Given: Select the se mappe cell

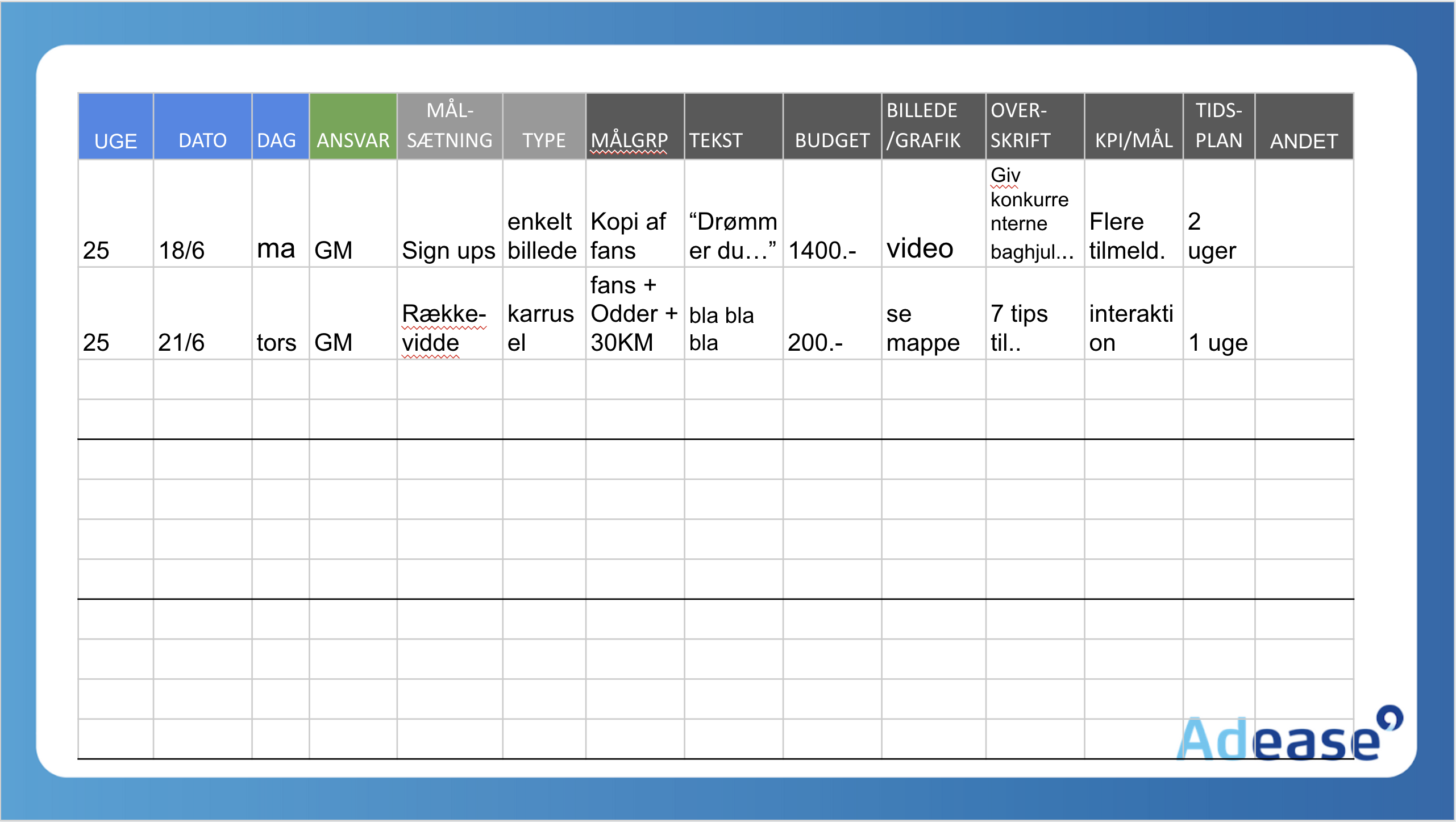Looking at the screenshot, I should click(x=933, y=314).
